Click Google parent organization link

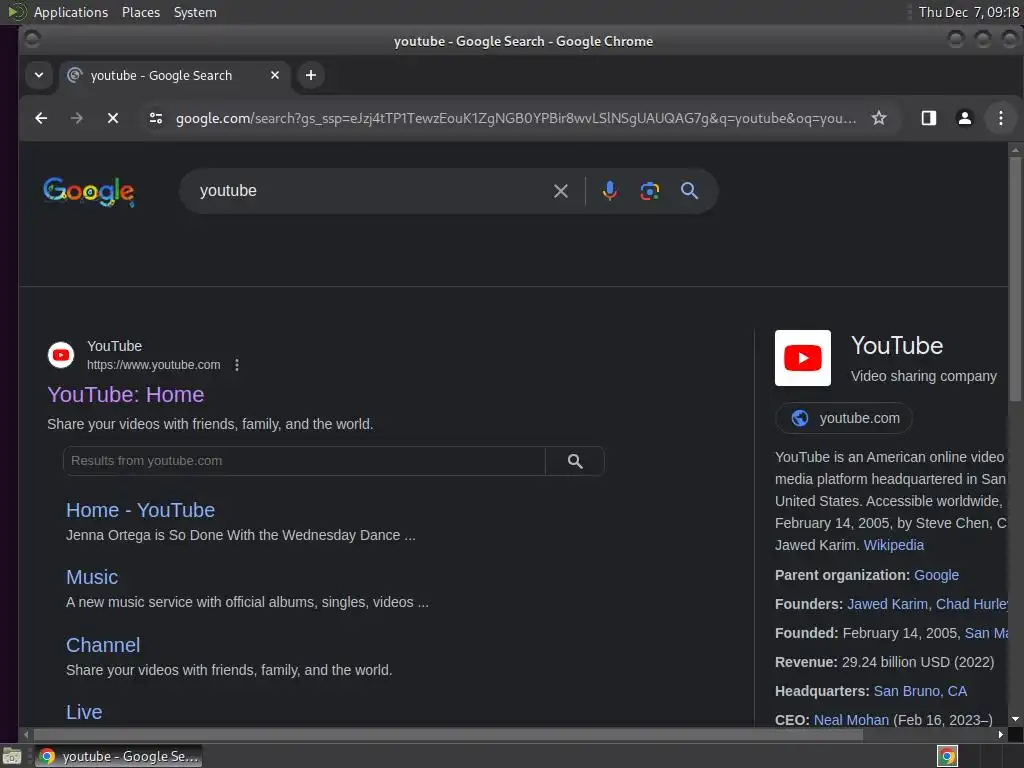[936, 575]
